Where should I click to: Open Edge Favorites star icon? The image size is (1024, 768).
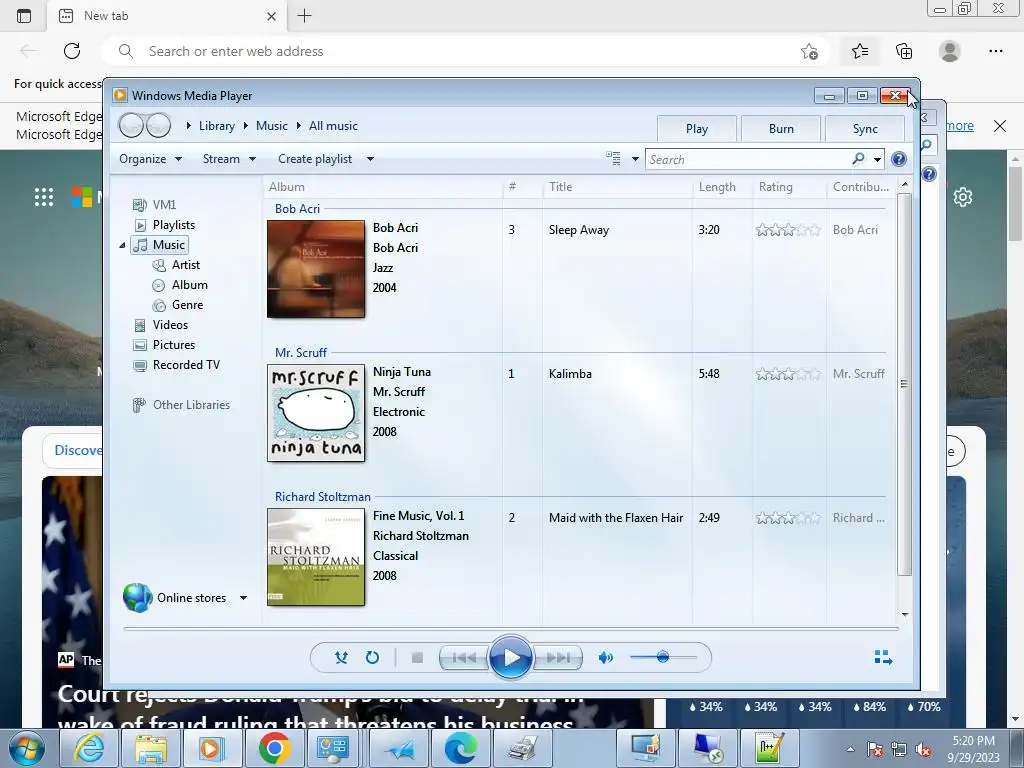tap(860, 51)
